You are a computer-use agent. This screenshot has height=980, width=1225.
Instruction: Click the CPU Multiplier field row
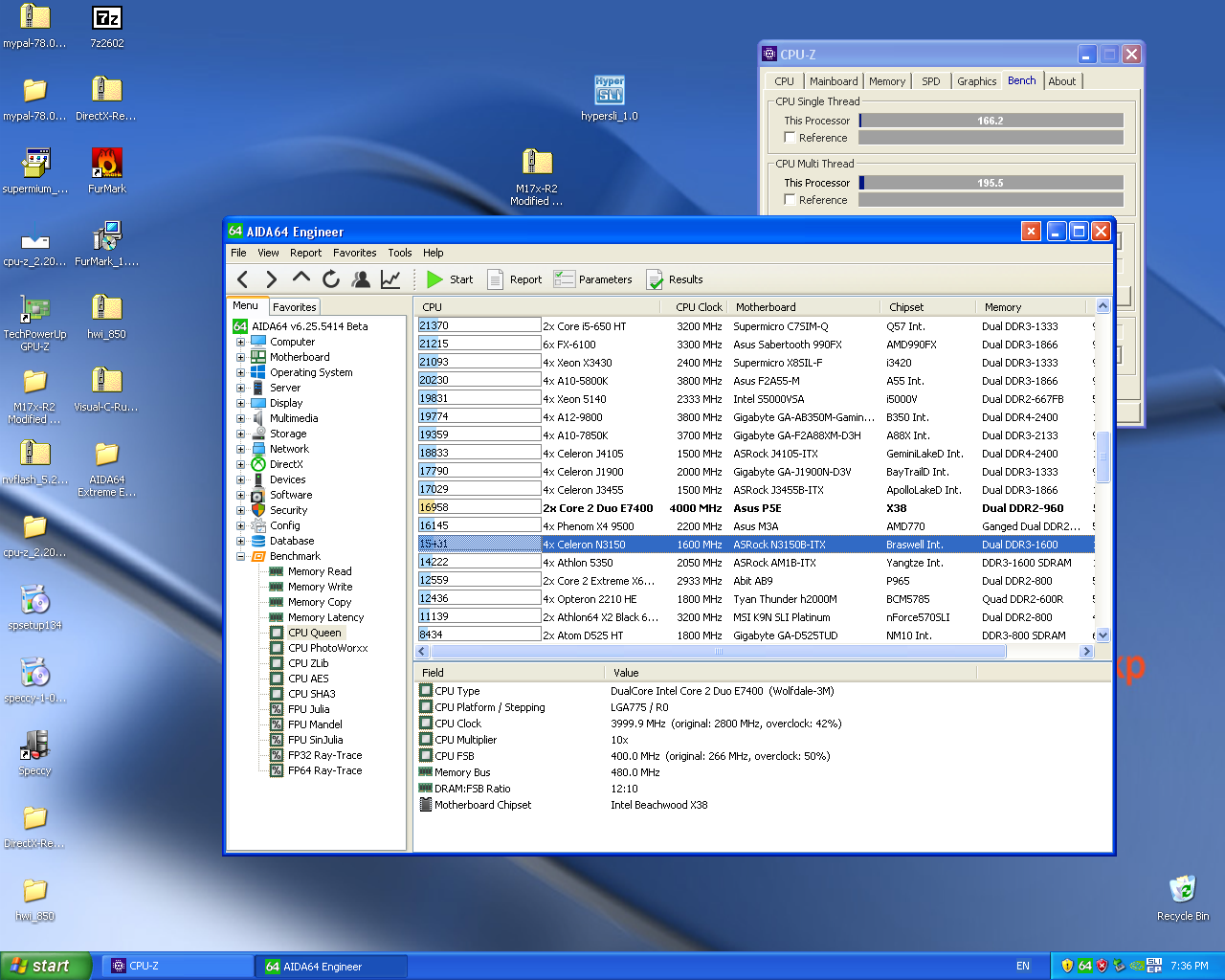(x=764, y=740)
